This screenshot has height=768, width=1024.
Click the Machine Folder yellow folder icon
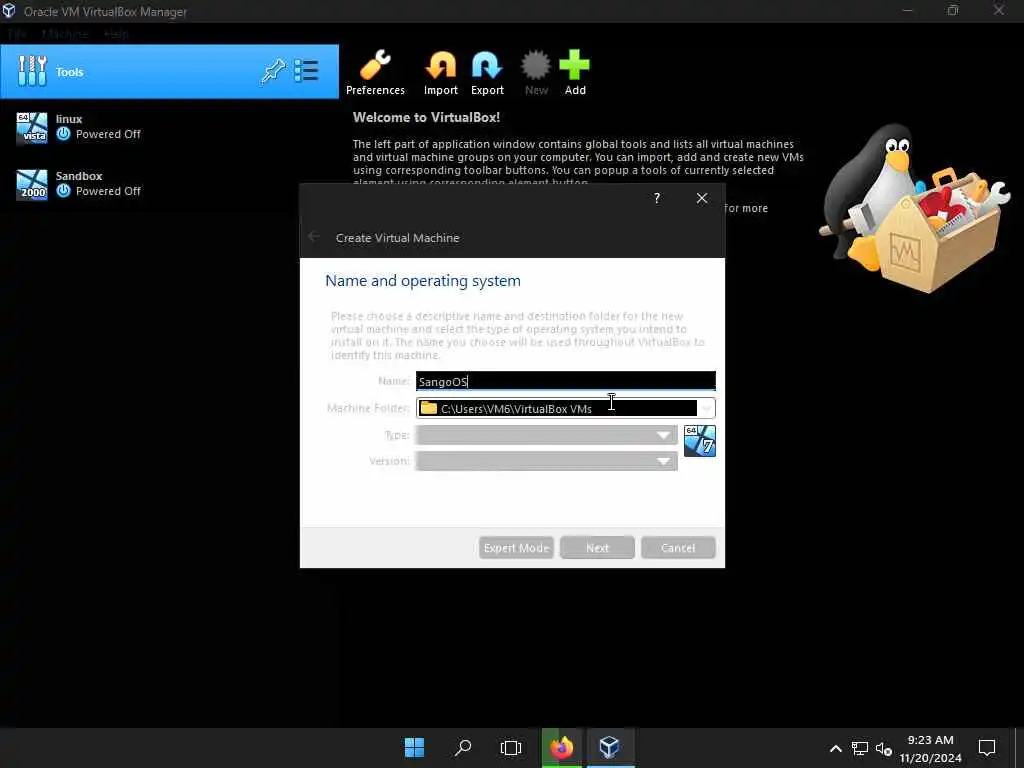(428, 408)
